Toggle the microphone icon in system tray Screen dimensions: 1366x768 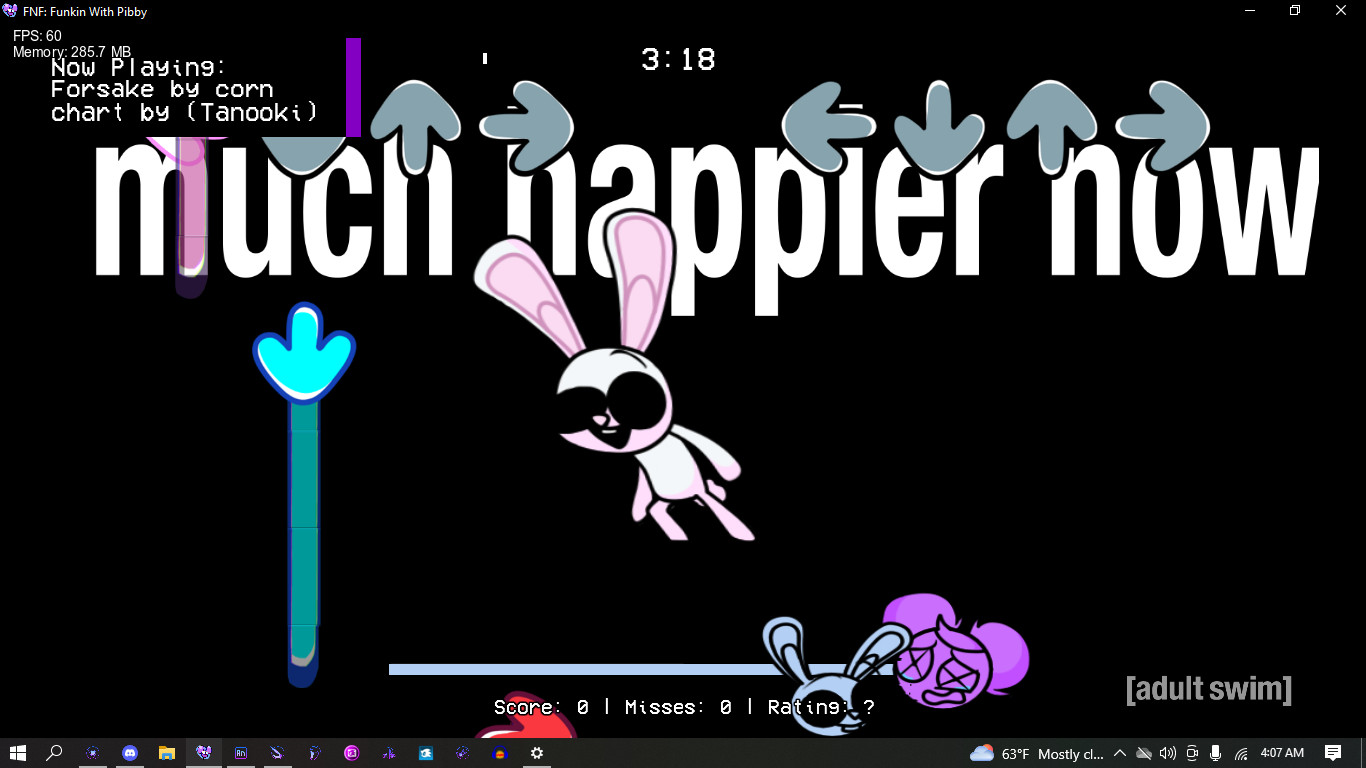click(x=1215, y=754)
